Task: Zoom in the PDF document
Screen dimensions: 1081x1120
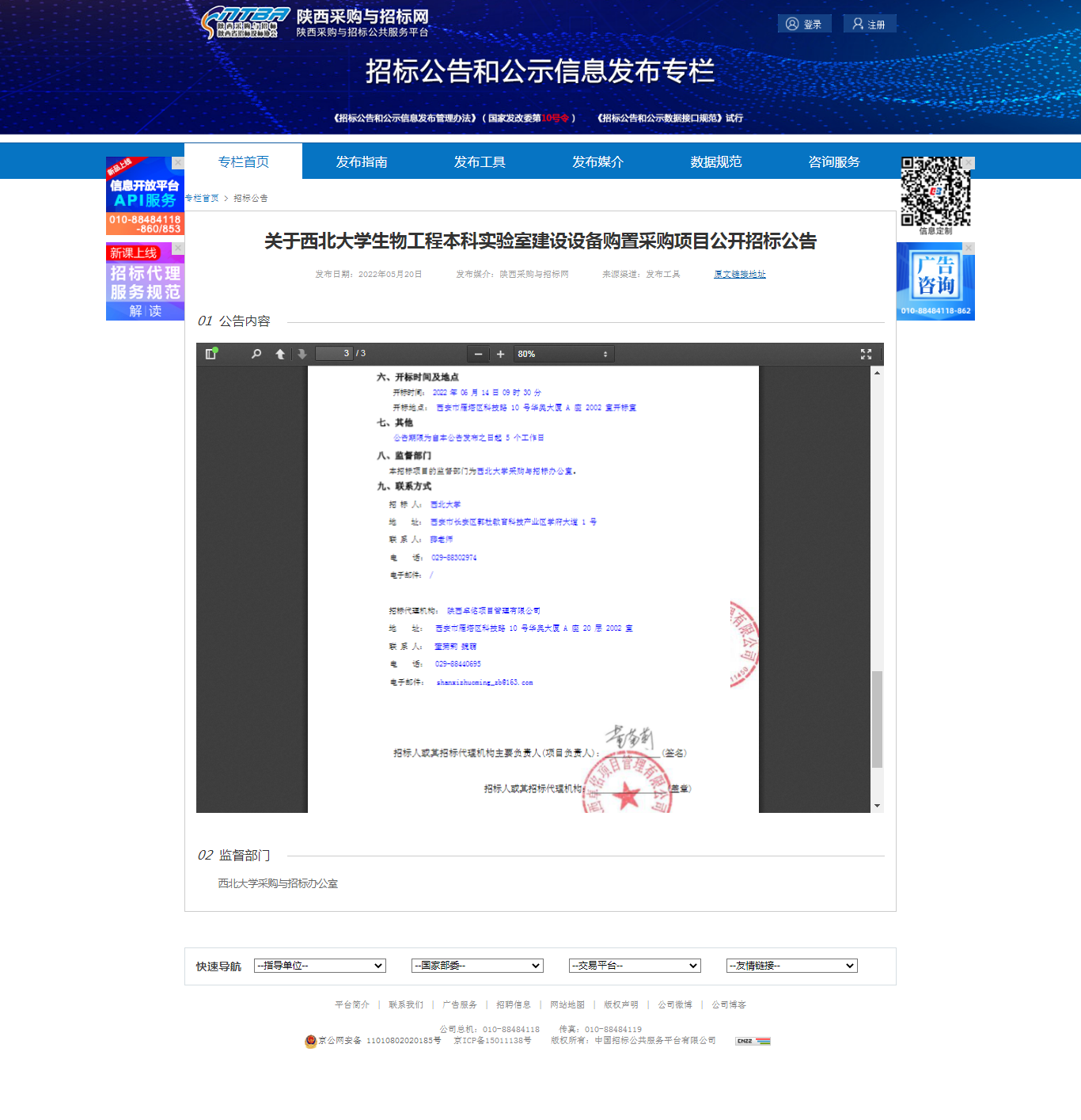Action: pos(500,354)
